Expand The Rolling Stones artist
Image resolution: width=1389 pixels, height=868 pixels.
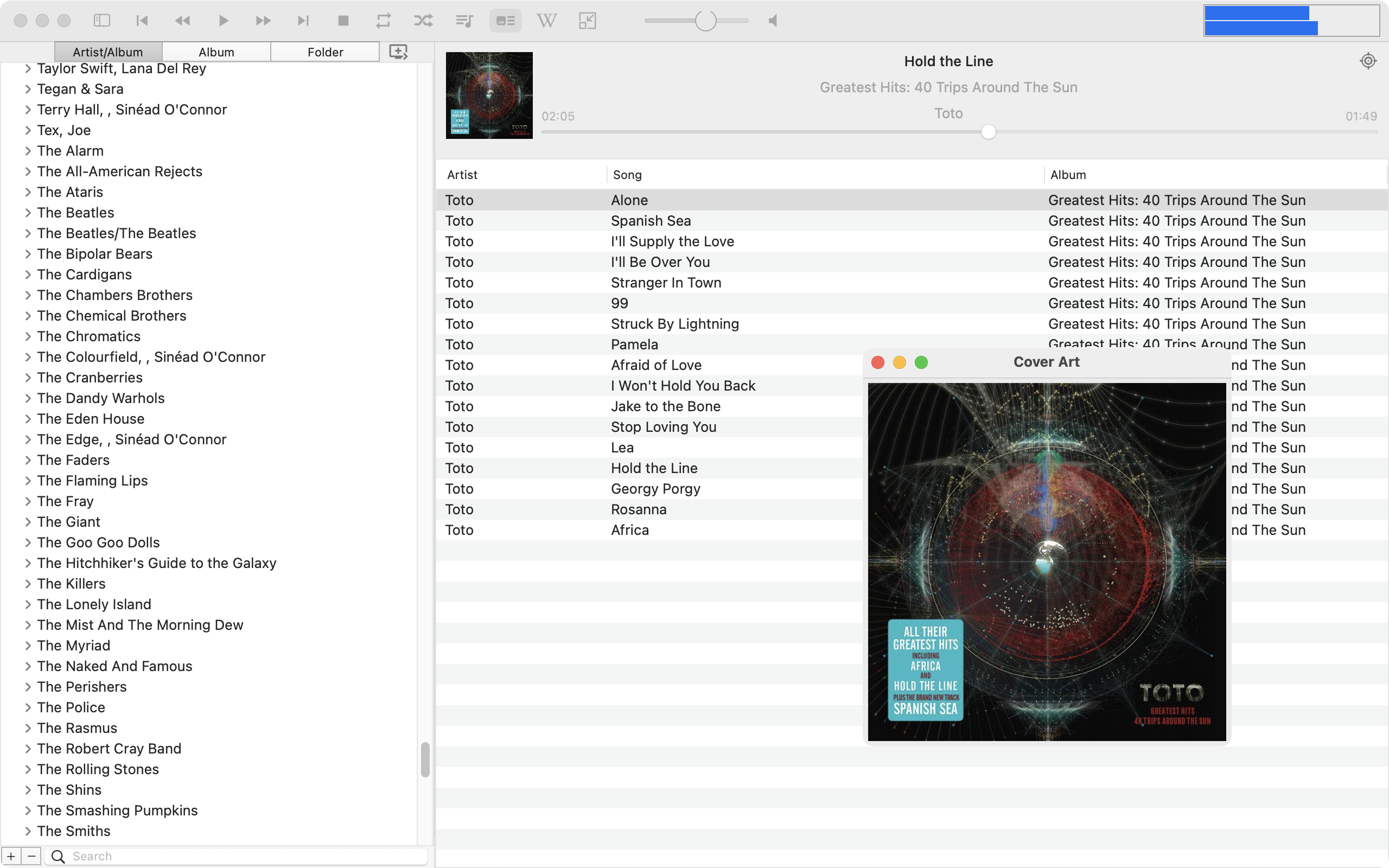(28, 769)
